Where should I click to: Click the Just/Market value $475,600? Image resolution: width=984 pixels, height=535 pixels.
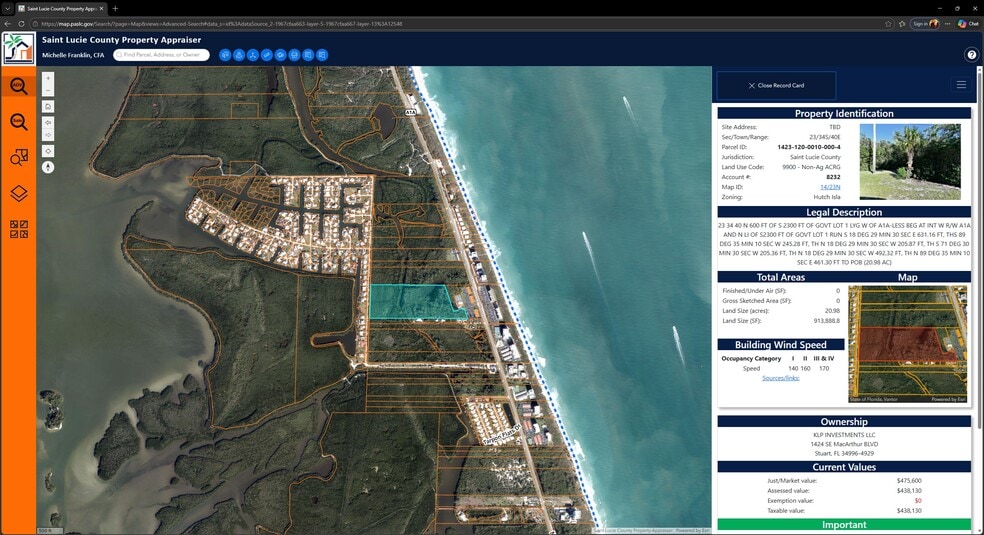point(909,480)
